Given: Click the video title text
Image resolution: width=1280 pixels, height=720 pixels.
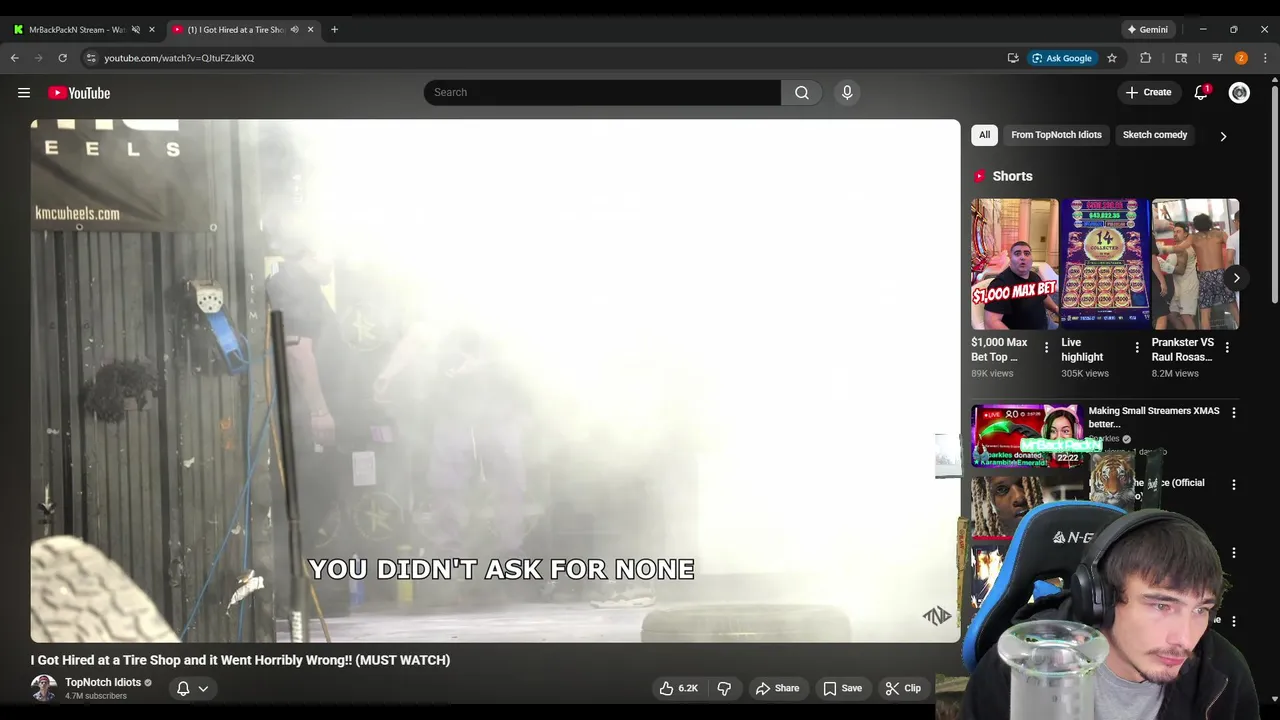Looking at the screenshot, I should 240,660.
